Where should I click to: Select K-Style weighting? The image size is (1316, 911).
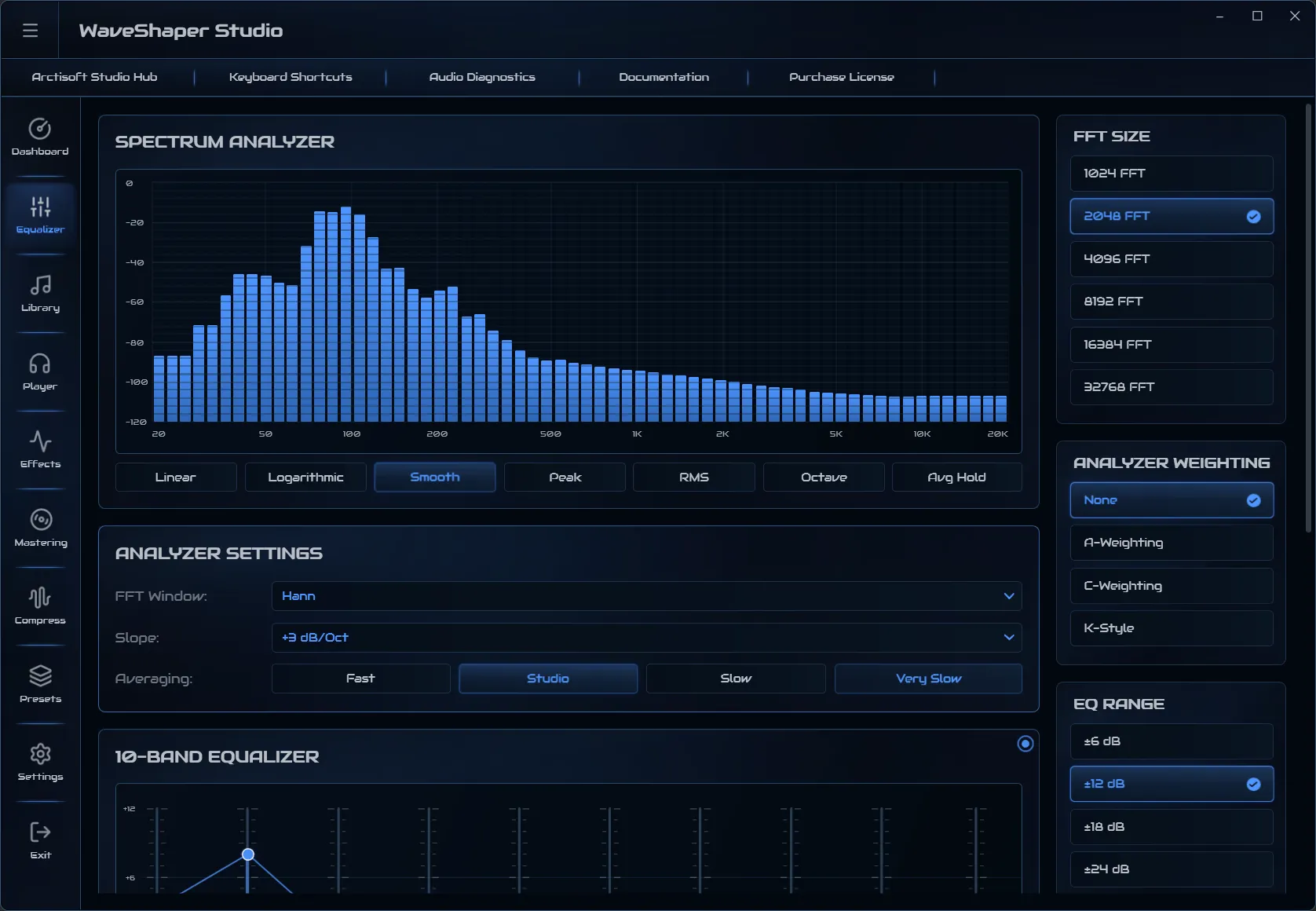coord(1172,628)
